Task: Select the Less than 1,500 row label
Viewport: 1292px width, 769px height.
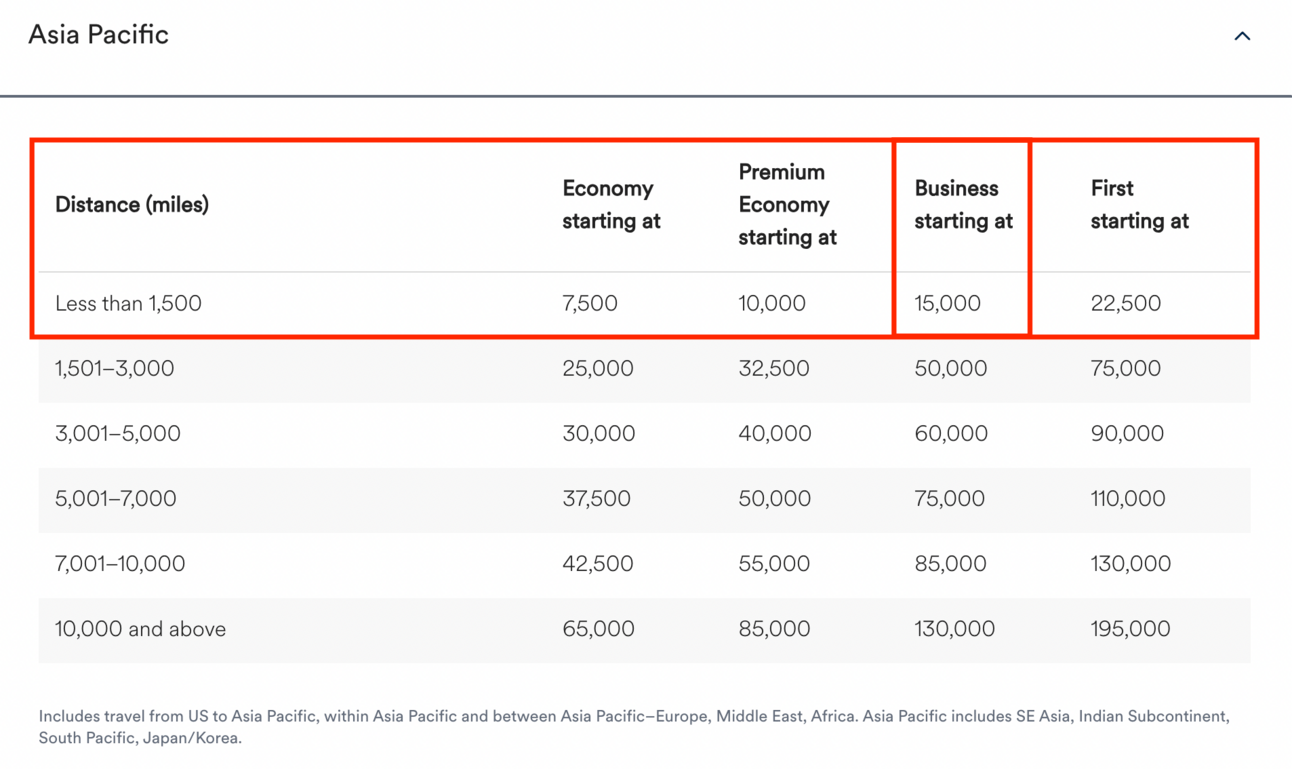Action: coord(128,303)
